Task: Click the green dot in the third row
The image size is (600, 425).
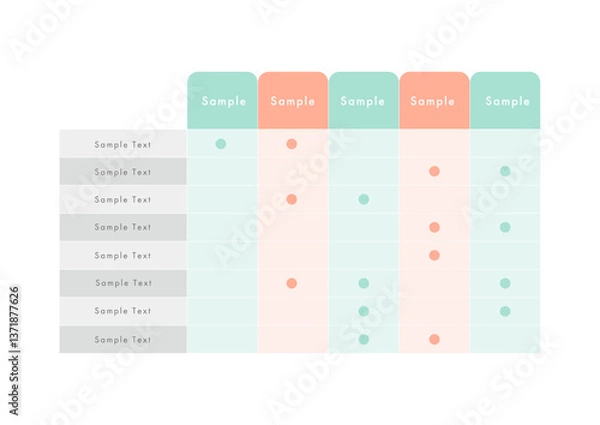Action: click(x=364, y=199)
